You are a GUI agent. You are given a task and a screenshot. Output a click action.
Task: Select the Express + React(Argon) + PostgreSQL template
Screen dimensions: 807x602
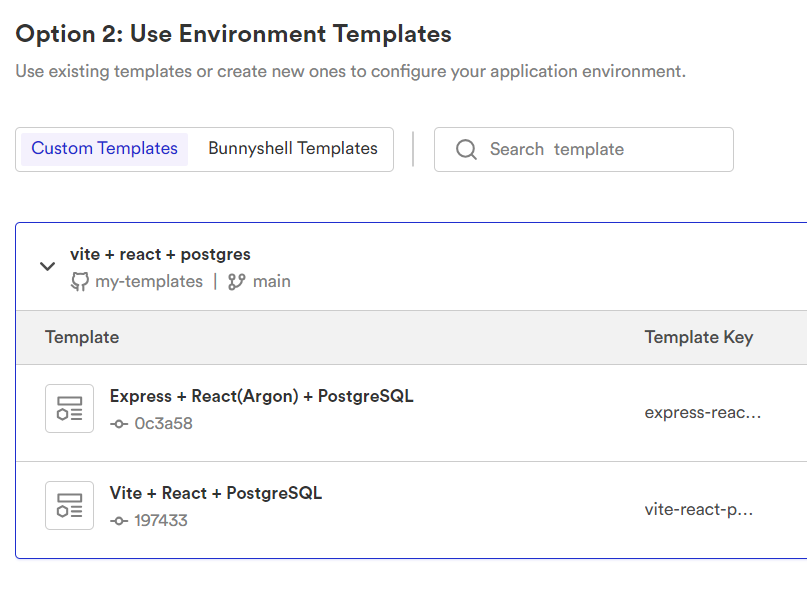261,396
